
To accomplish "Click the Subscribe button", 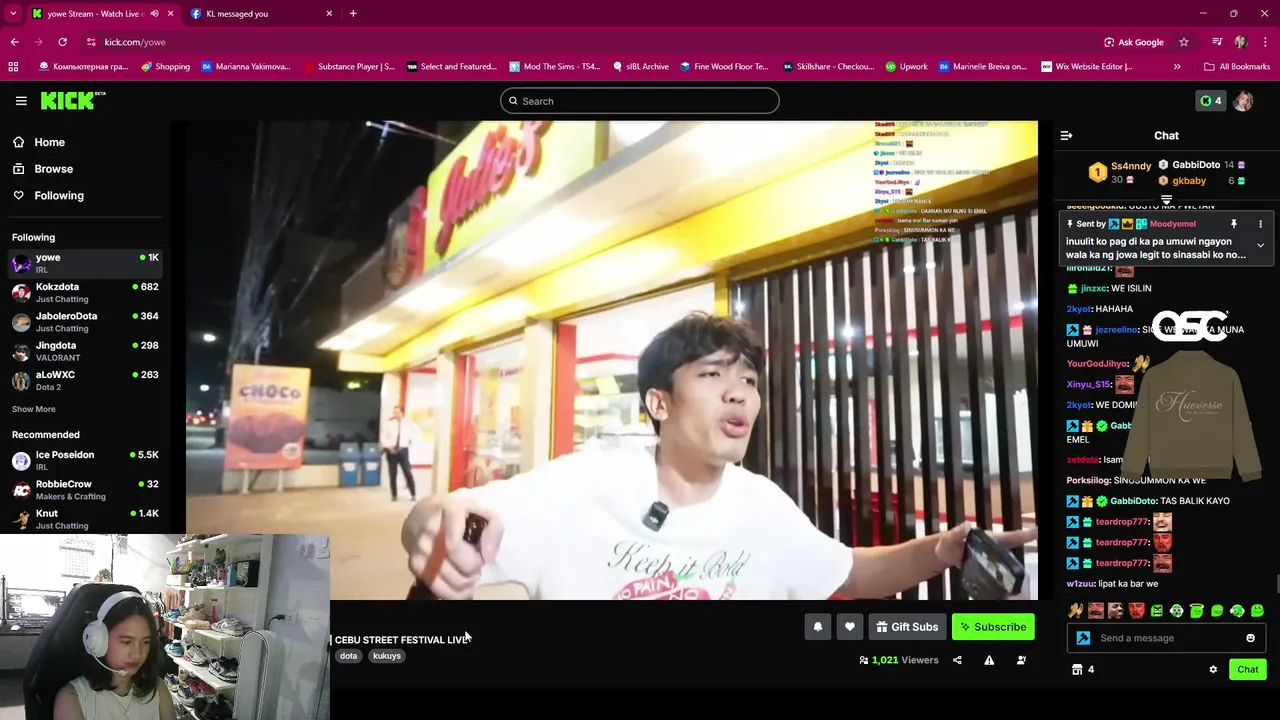I will coord(993,627).
